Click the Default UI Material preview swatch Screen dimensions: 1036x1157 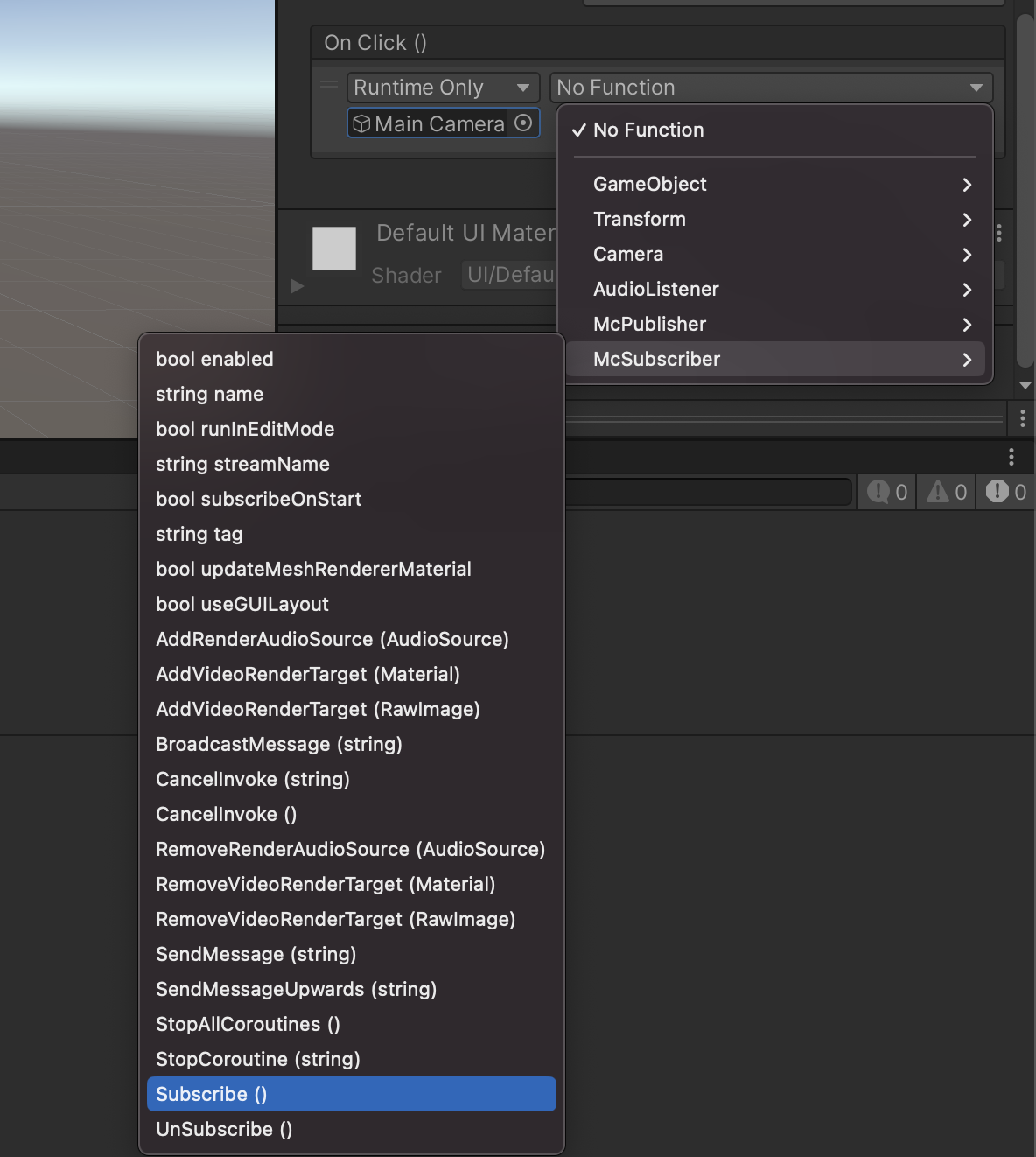click(334, 249)
